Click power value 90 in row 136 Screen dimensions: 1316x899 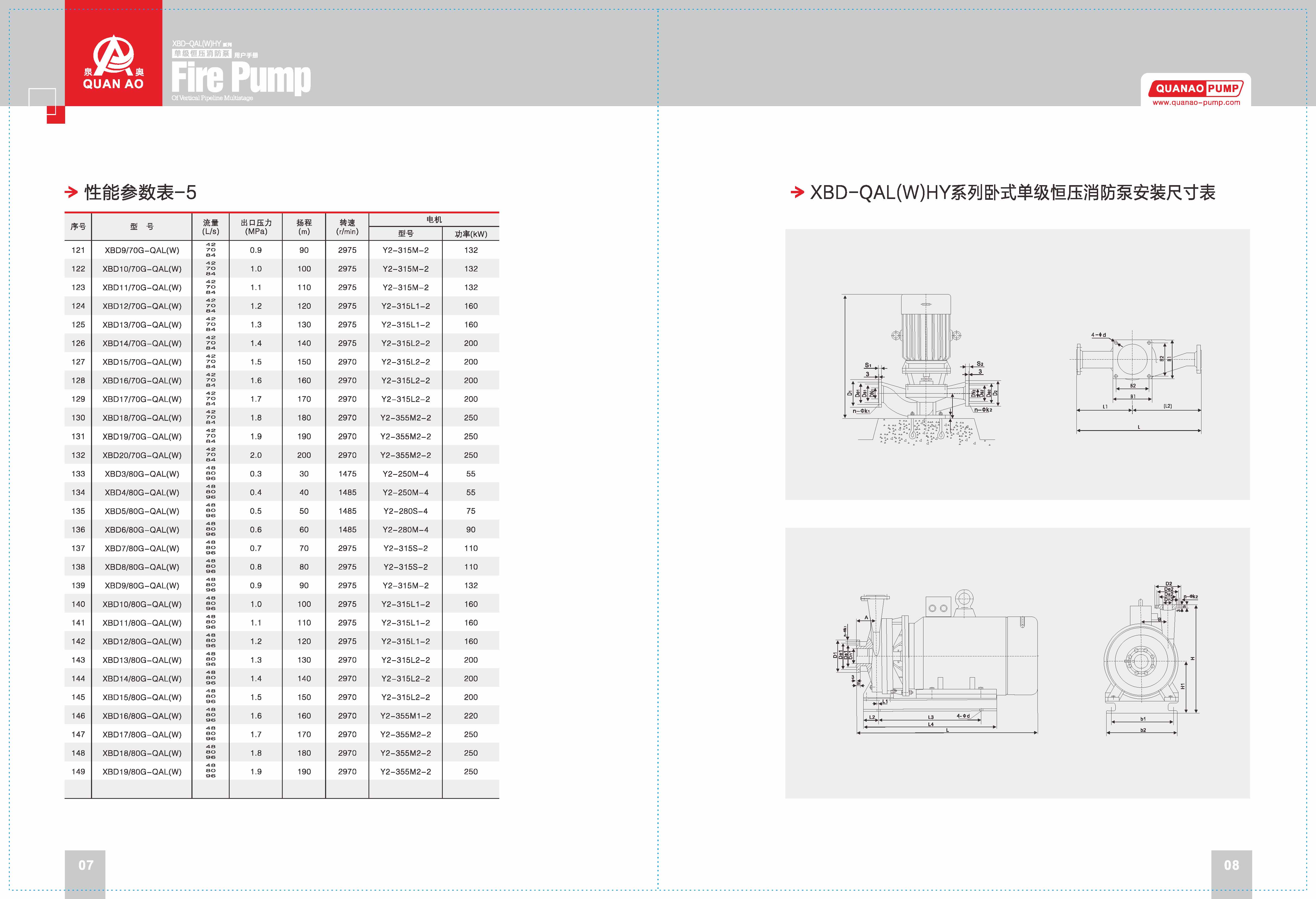[x=470, y=530]
